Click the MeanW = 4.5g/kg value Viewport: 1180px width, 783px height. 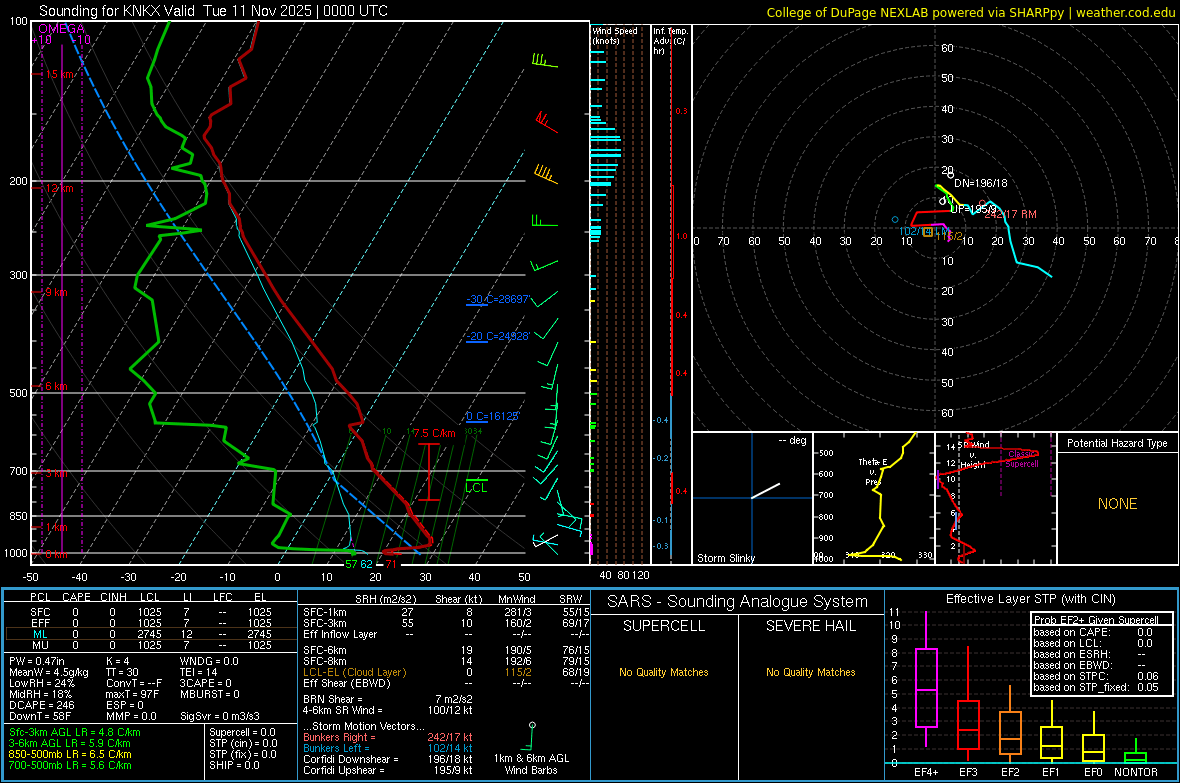click(48, 672)
